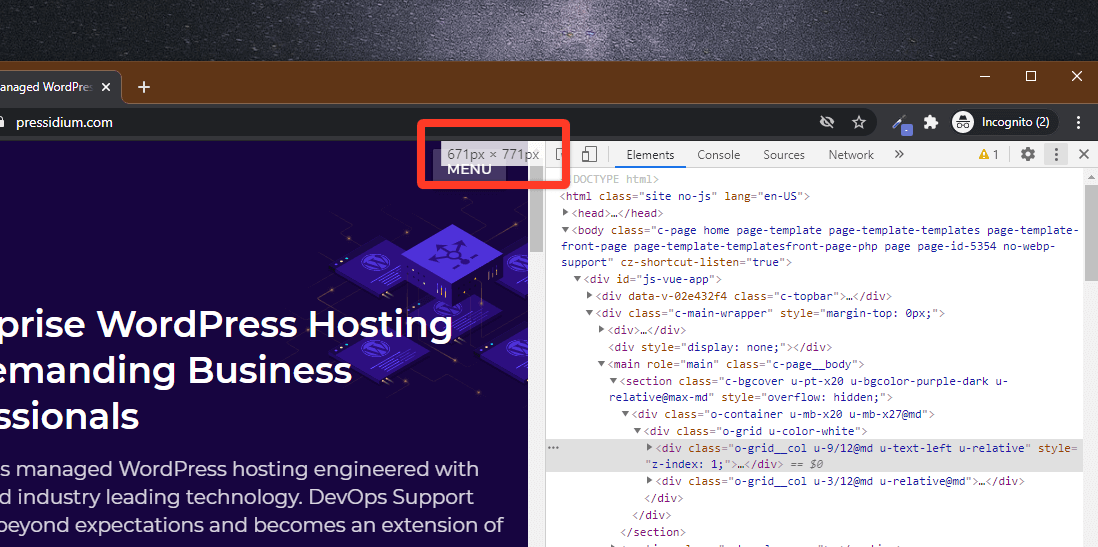Close the Managed WordPress browser tab
Screen dimensions: 1098x547
106,88
